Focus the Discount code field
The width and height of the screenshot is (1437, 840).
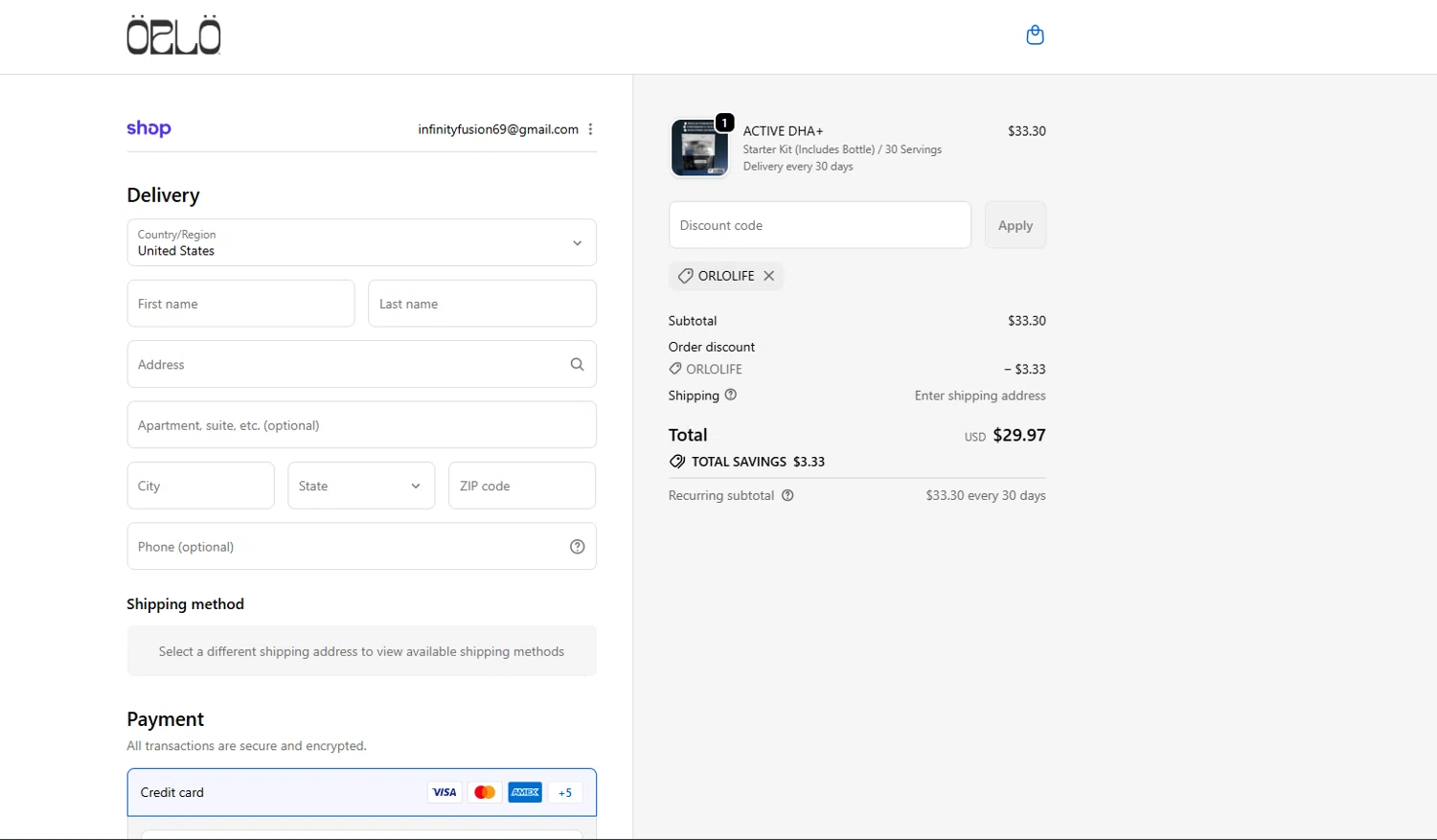pyautogui.click(x=820, y=225)
